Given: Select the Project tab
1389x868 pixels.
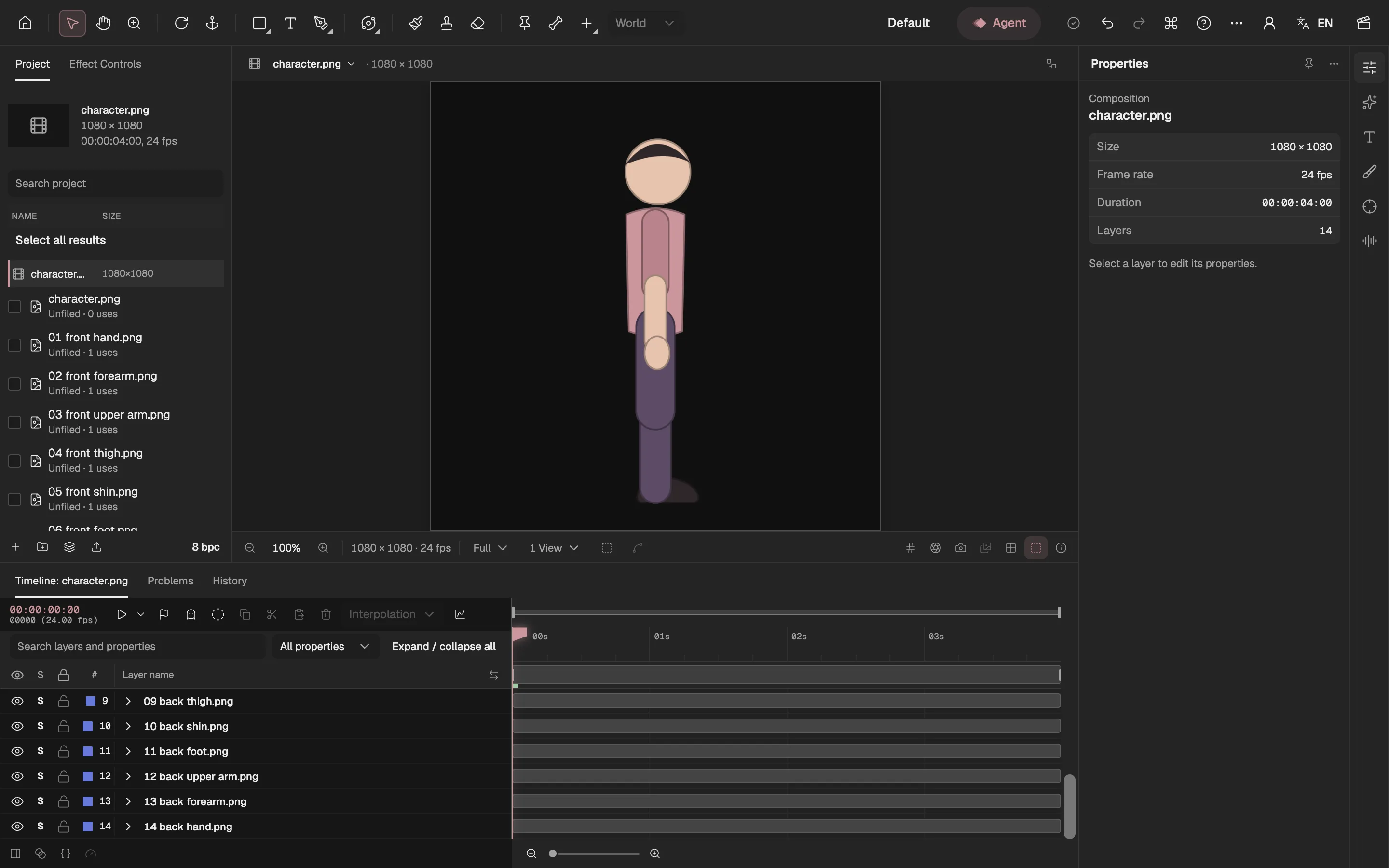Looking at the screenshot, I should (x=32, y=64).
